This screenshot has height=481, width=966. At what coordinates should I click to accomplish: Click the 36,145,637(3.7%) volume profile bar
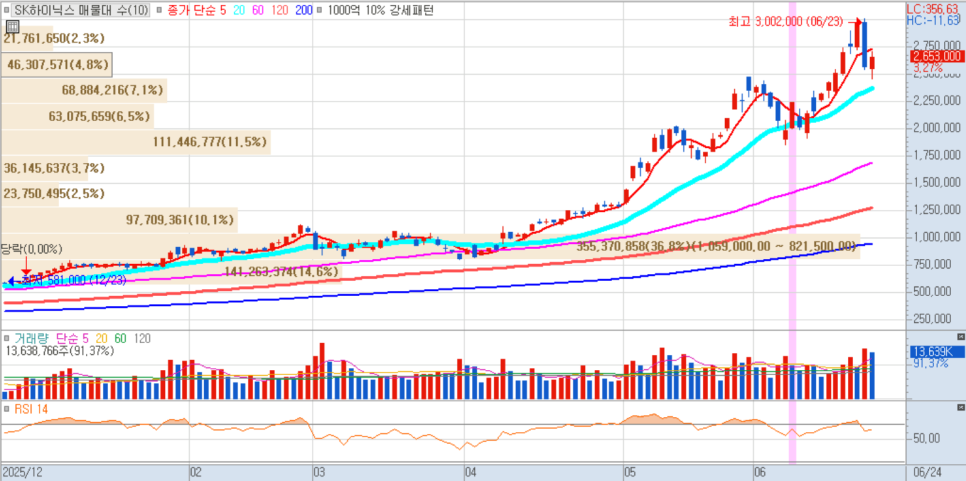coord(44,168)
